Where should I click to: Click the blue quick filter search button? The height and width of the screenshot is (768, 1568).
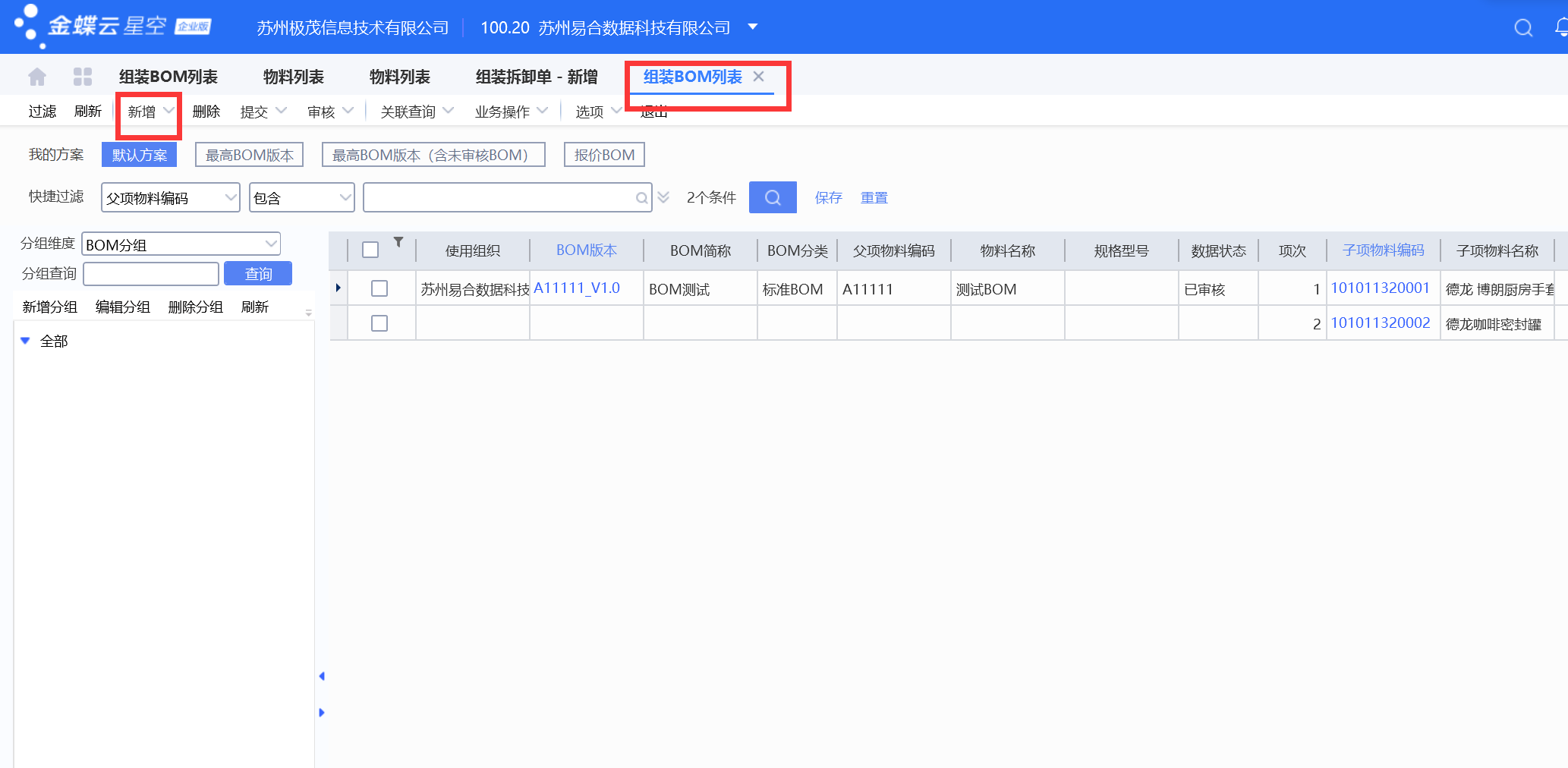773,197
